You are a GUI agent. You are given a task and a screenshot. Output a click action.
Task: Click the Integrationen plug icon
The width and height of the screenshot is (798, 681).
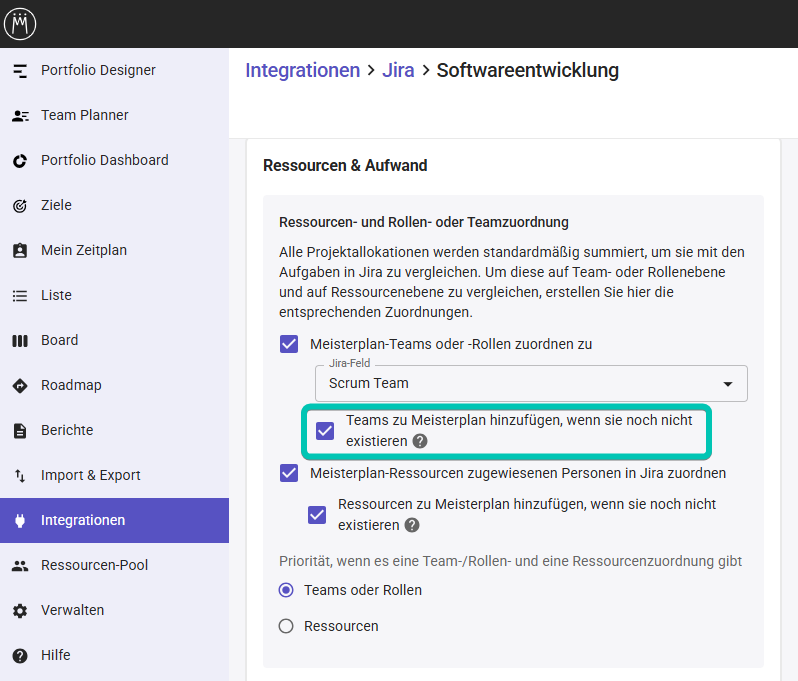click(x=20, y=521)
